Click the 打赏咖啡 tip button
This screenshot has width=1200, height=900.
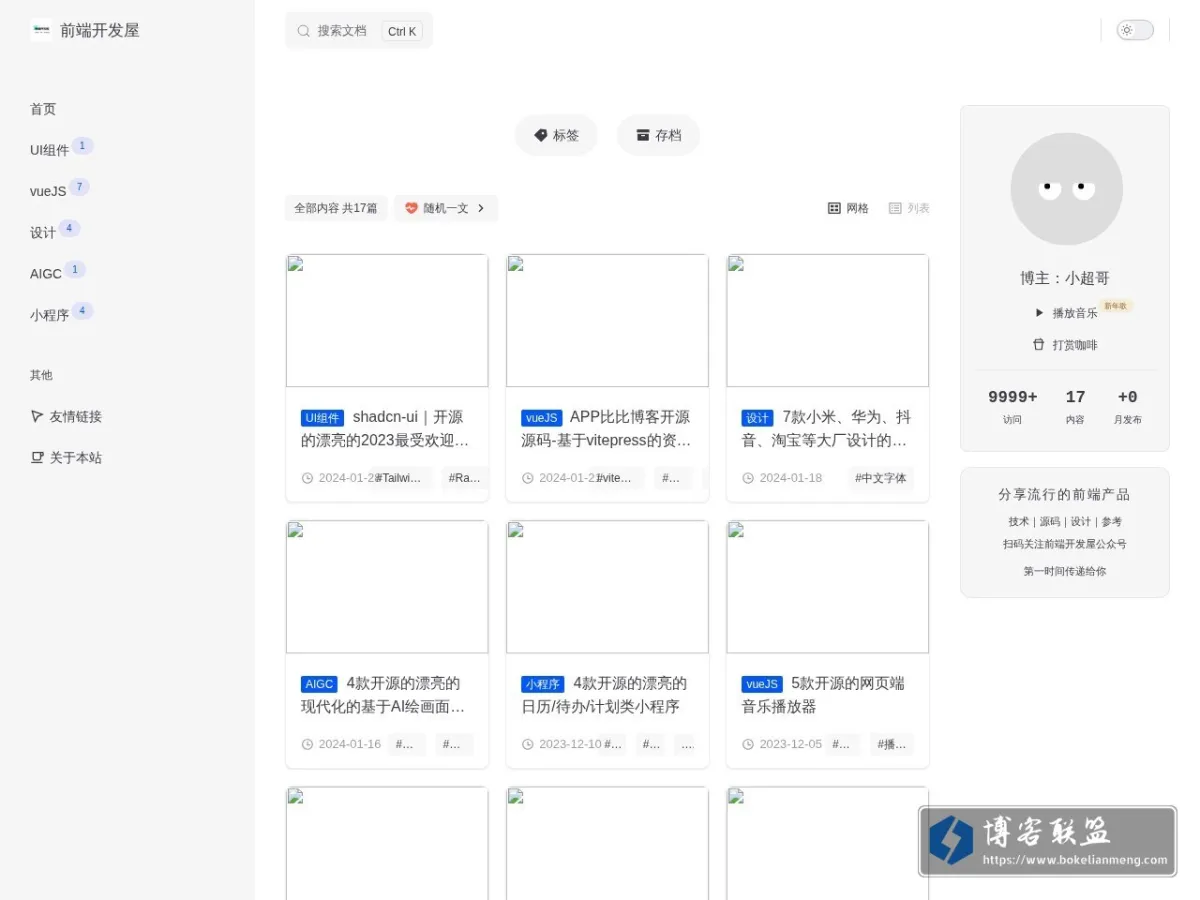click(1065, 345)
